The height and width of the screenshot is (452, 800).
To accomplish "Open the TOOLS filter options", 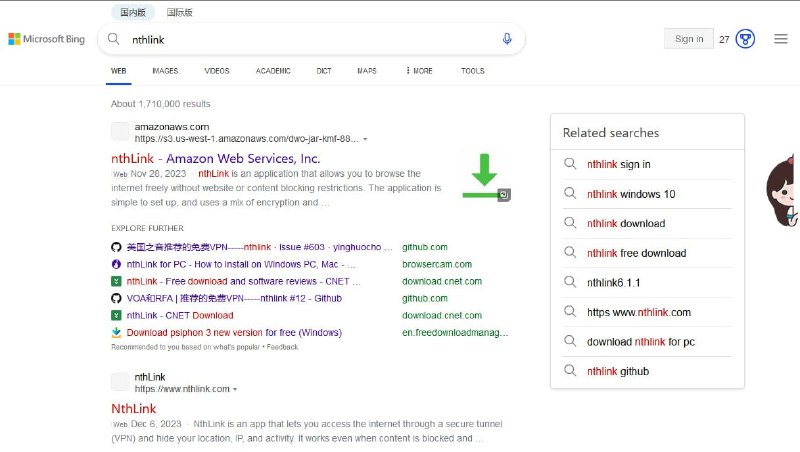I will click(472, 71).
